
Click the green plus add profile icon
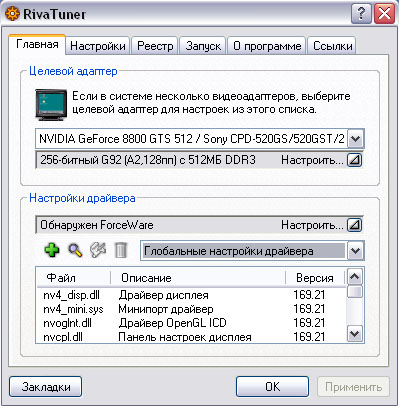(x=52, y=250)
